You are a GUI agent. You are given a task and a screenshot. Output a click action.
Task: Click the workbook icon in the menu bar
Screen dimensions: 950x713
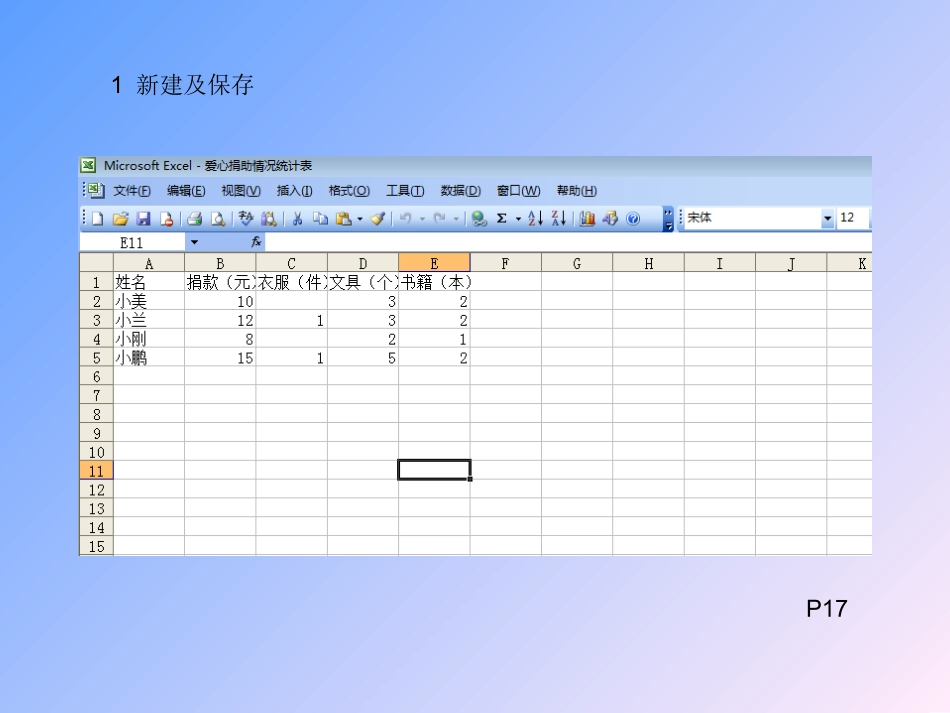[x=96, y=191]
